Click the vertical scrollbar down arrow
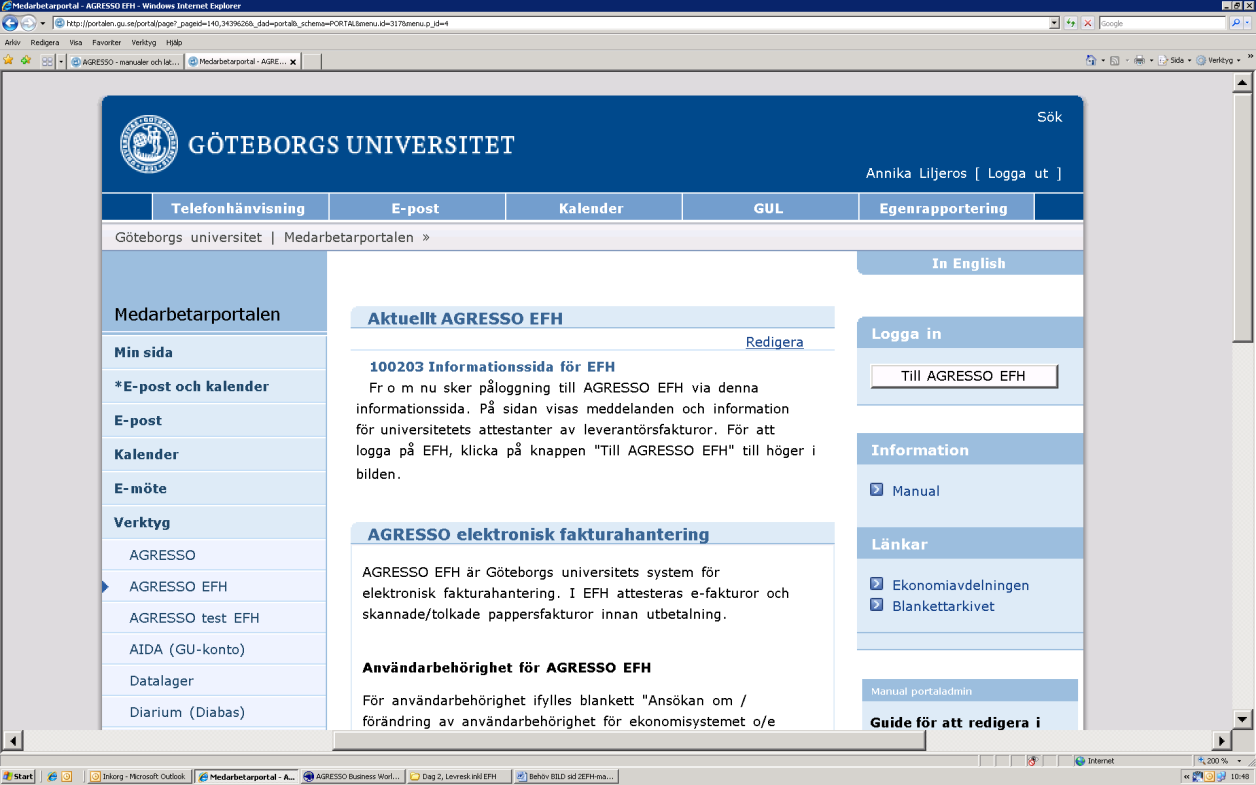The height and width of the screenshot is (785, 1256). [x=1242, y=718]
